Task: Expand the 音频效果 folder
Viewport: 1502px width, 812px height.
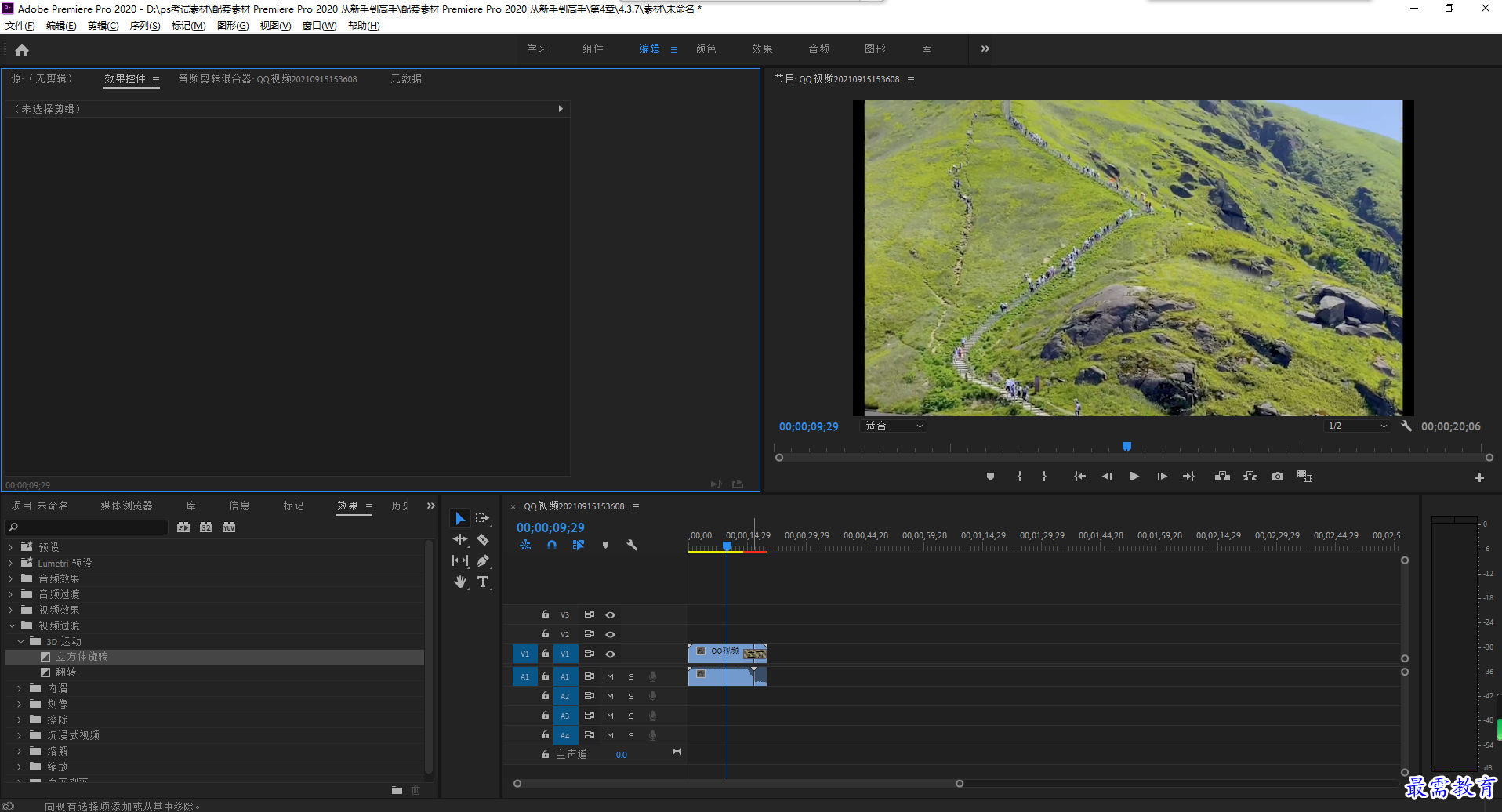Action: (11, 578)
